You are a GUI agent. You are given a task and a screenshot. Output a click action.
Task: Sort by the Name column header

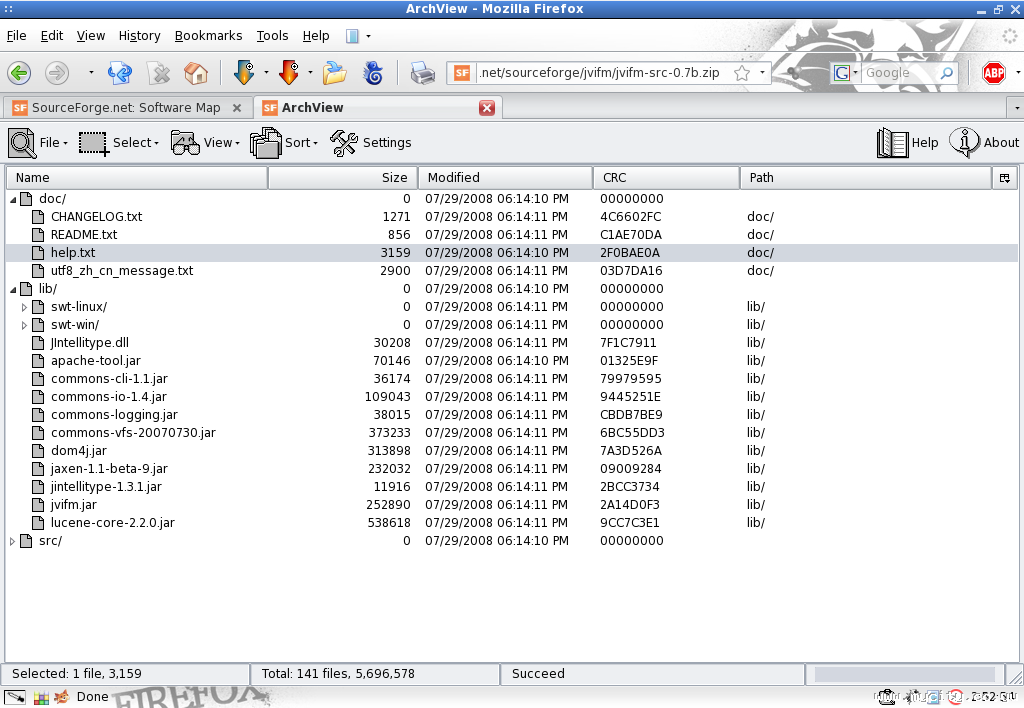[137, 178]
